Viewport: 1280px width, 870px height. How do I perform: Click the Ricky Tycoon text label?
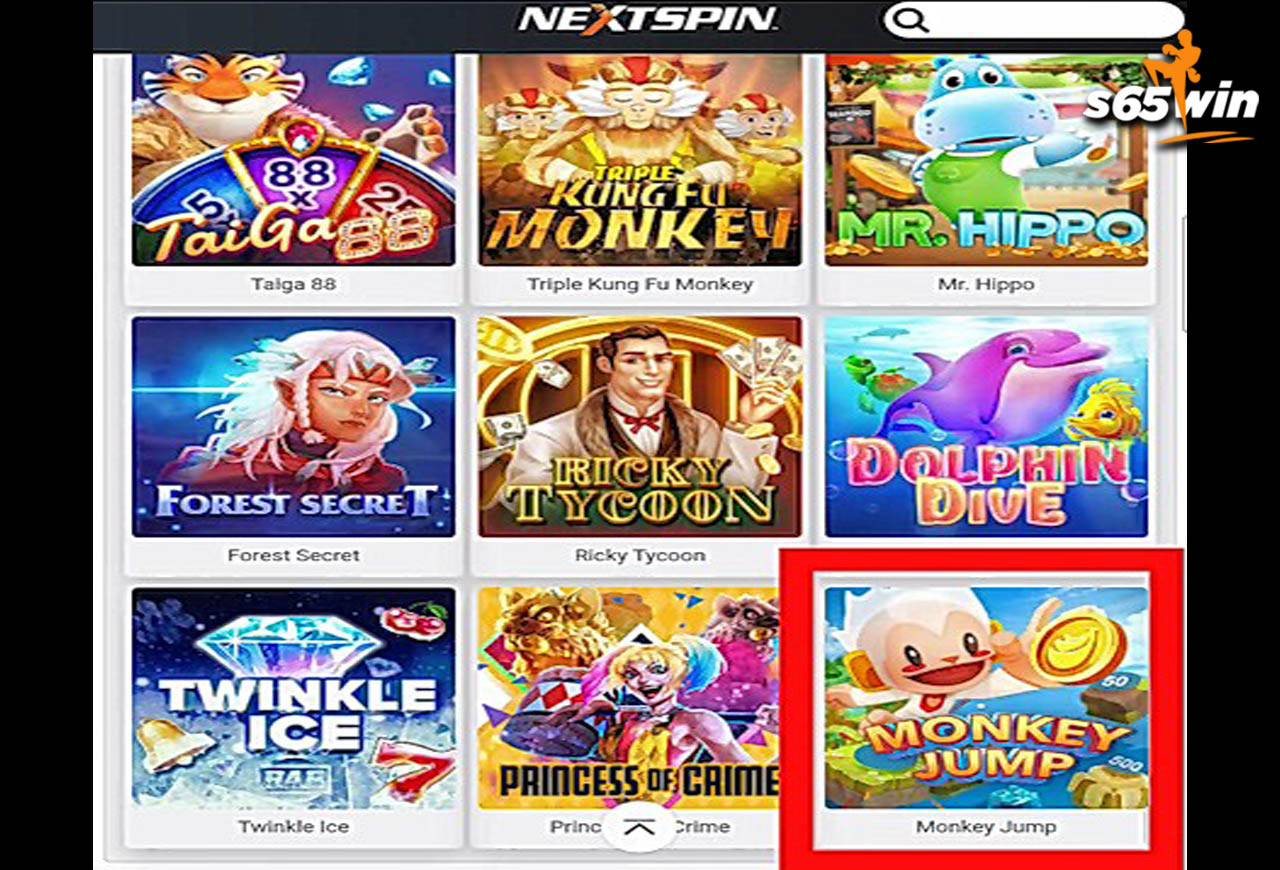[x=640, y=555]
